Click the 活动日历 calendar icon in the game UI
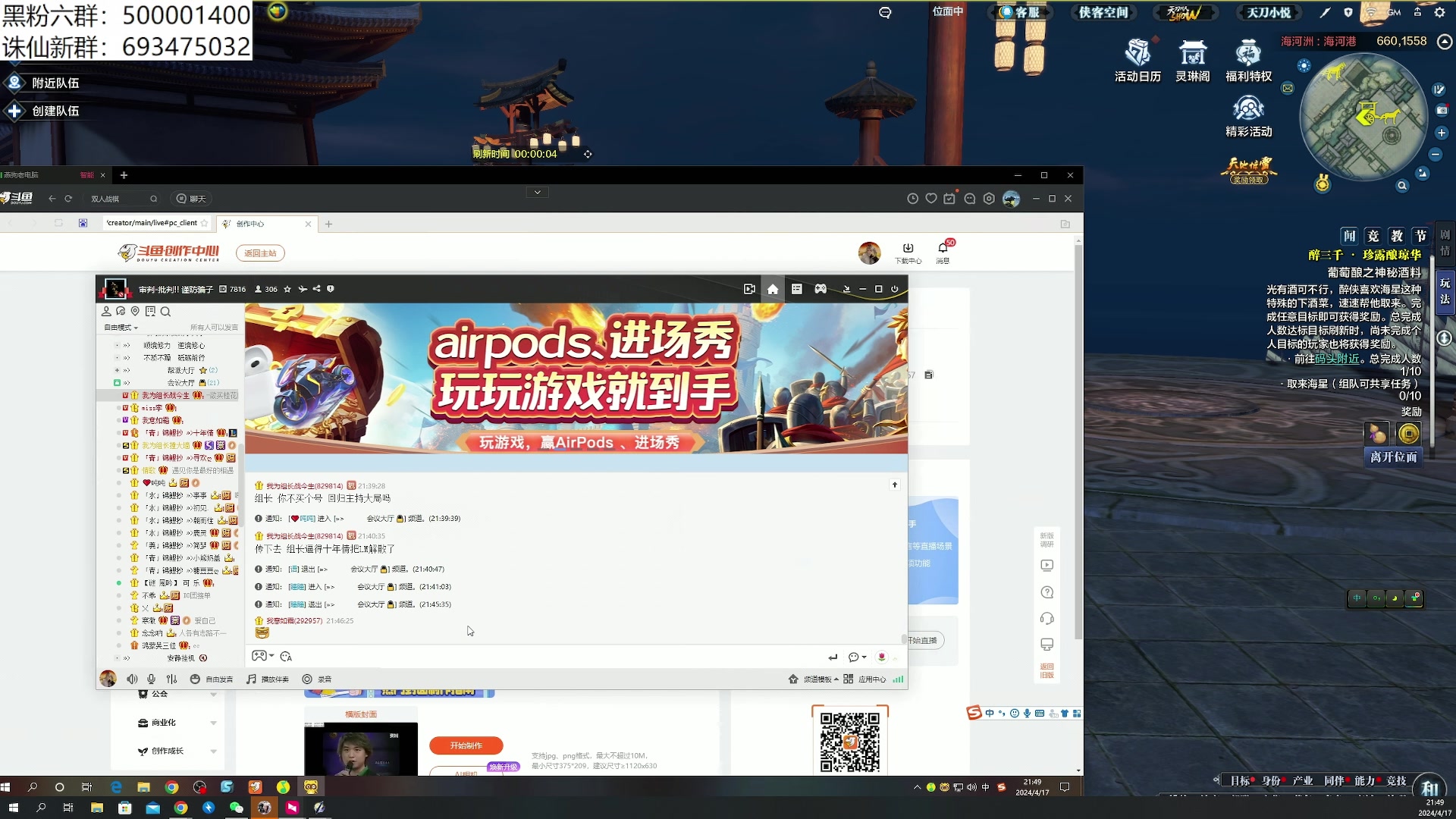Screen dimensions: 1456x819 (x=1136, y=53)
